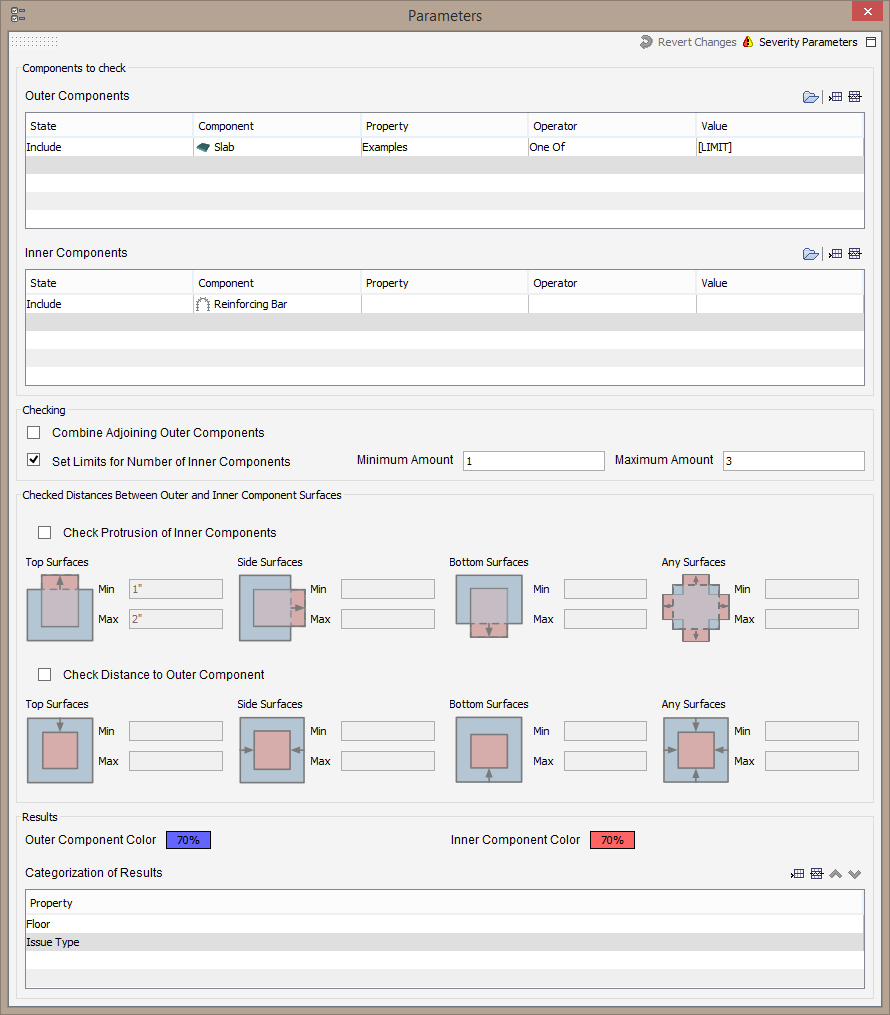The width and height of the screenshot is (890, 1015).
Task: Click the Severity Parameters label
Action: pyautogui.click(x=808, y=42)
